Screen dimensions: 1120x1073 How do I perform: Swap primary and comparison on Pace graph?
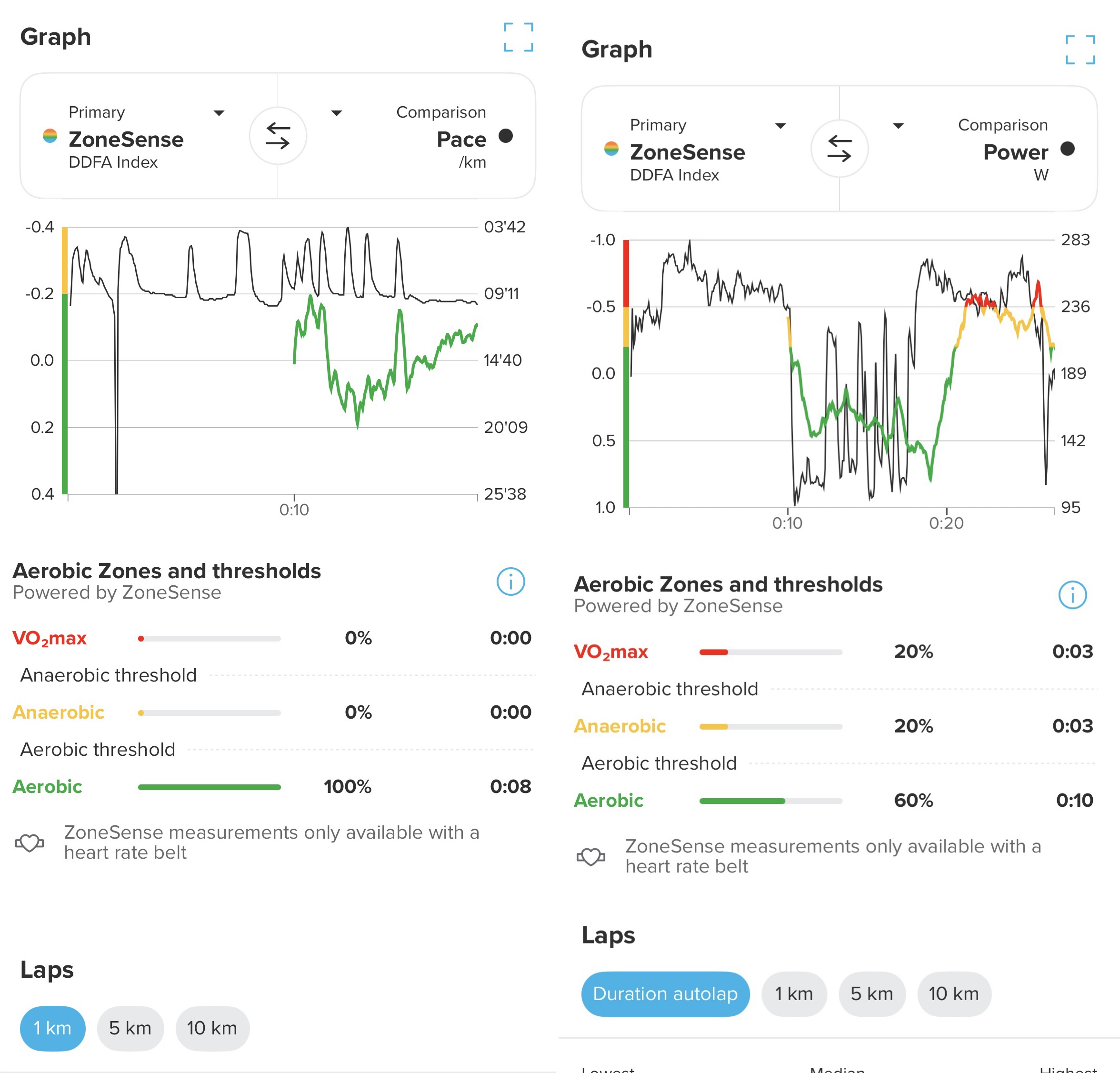[x=278, y=136]
